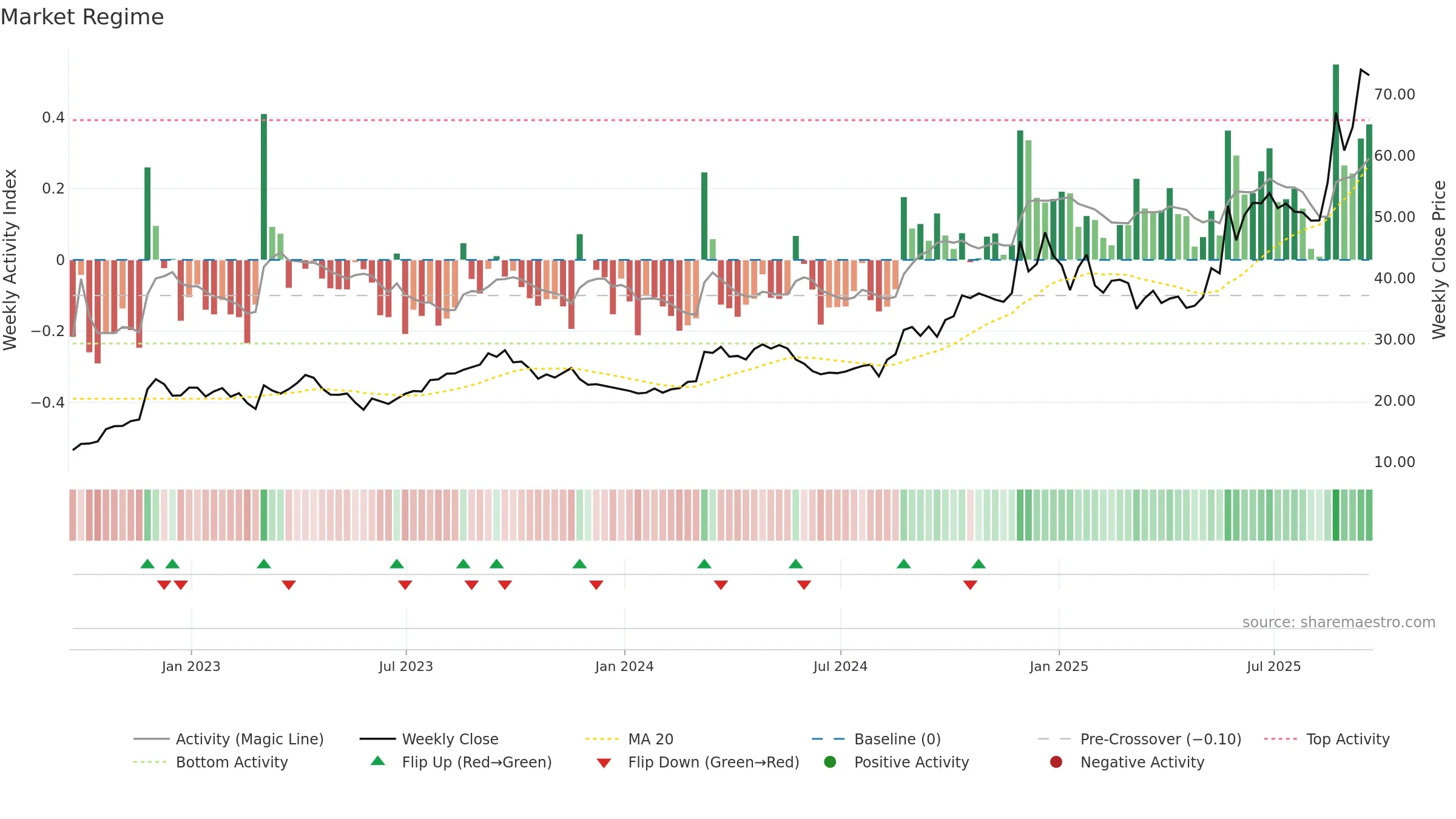Click the tallest green activity bar near August 2025
This screenshot has width=1456, height=819.
point(1336,162)
